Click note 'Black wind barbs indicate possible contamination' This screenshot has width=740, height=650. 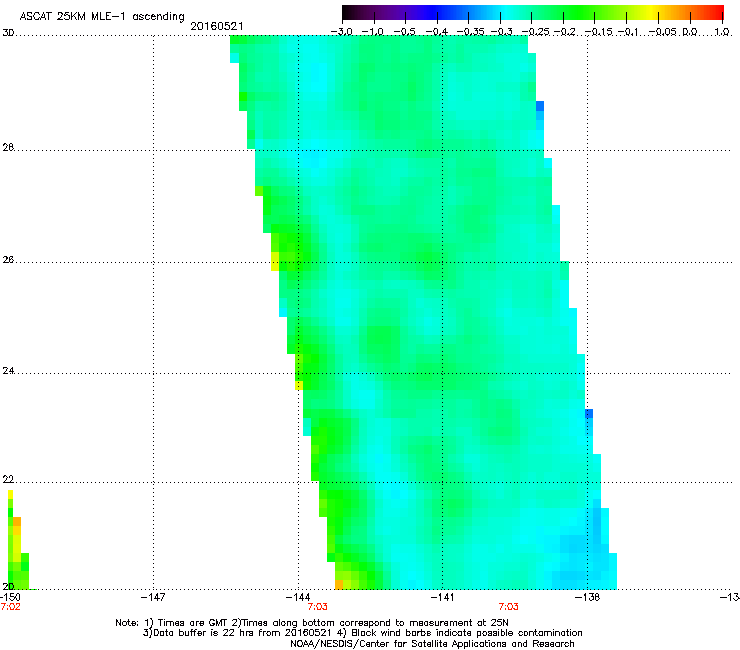point(467,633)
